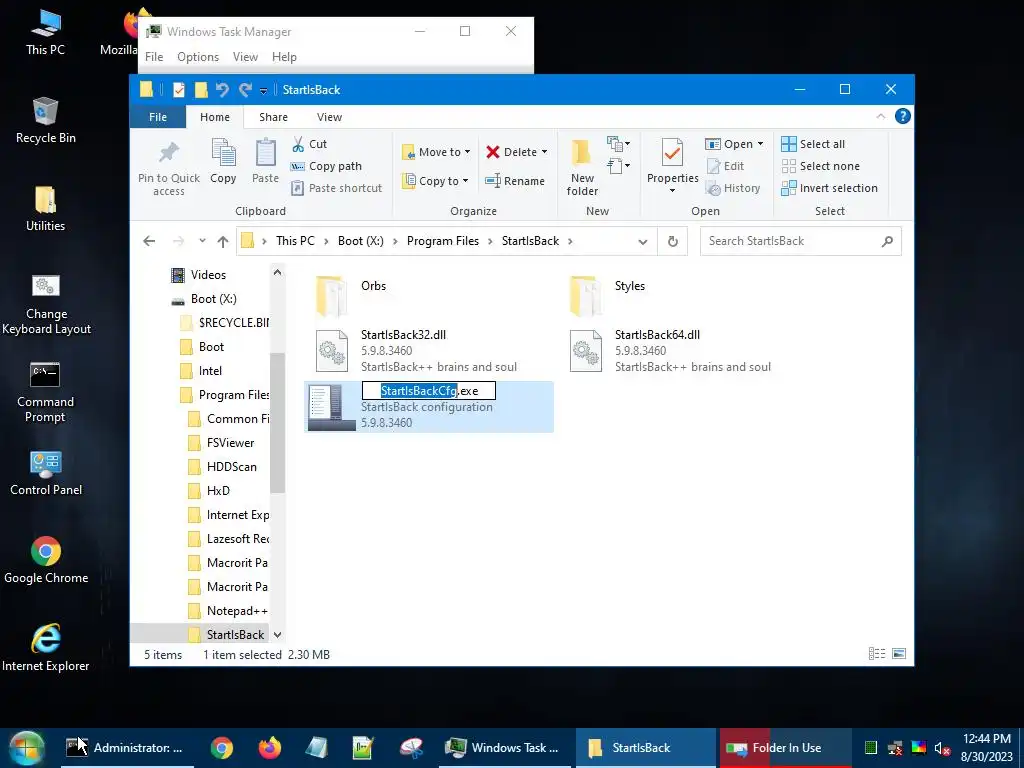Expand the Open button dropdown arrow

[760, 144]
